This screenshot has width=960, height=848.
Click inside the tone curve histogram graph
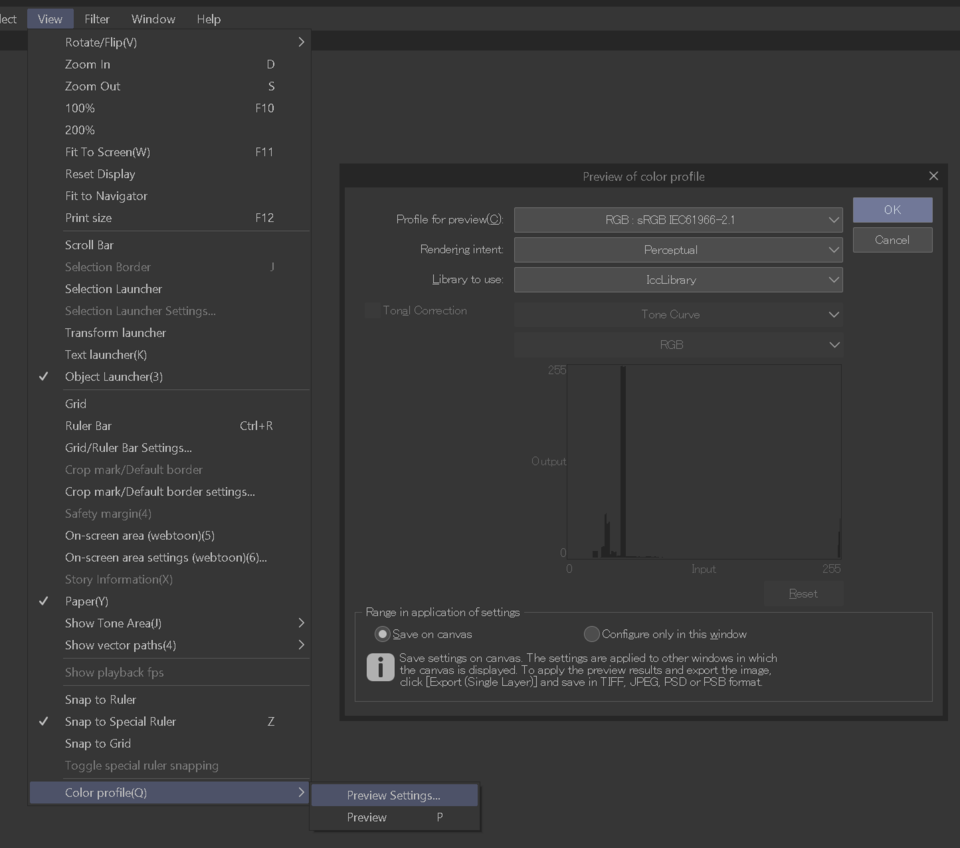pyautogui.click(x=704, y=461)
